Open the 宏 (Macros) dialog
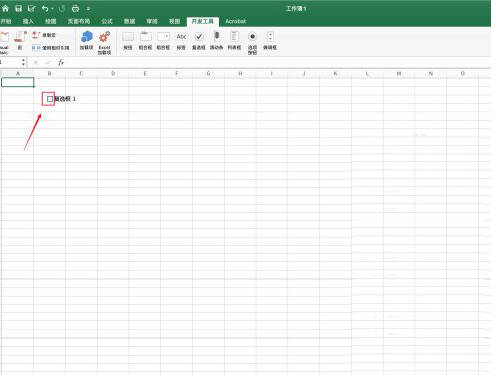This screenshot has width=500, height=375. coord(20,41)
